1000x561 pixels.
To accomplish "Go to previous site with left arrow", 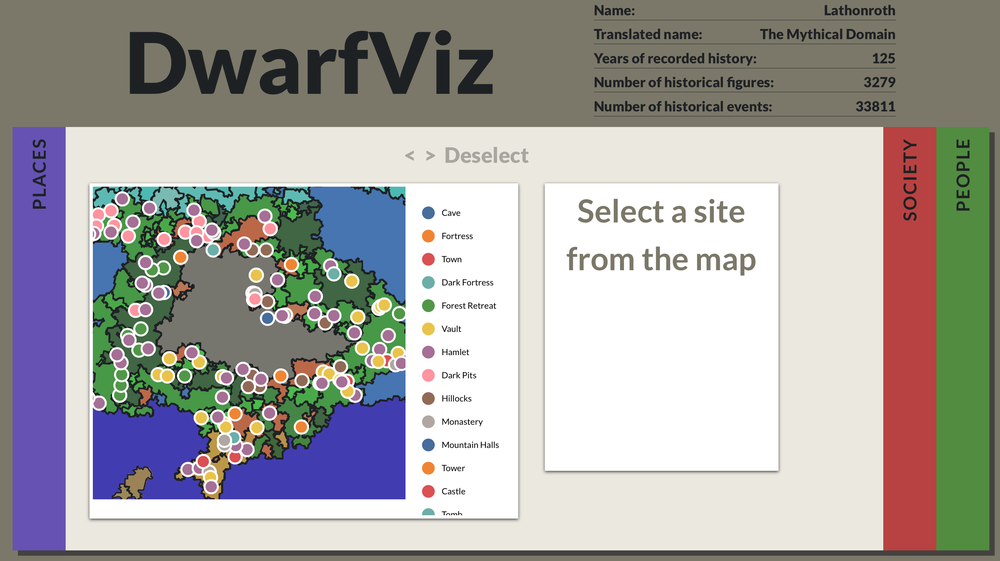I will tap(410, 156).
